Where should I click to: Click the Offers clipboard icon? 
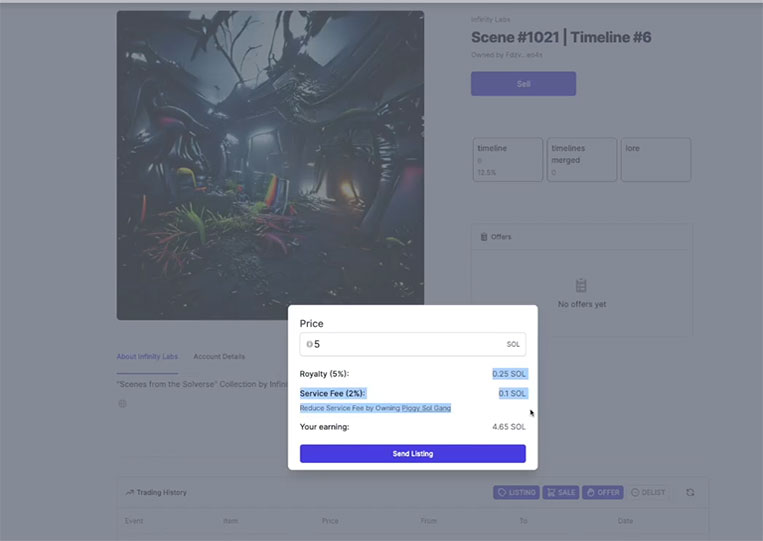pos(484,237)
